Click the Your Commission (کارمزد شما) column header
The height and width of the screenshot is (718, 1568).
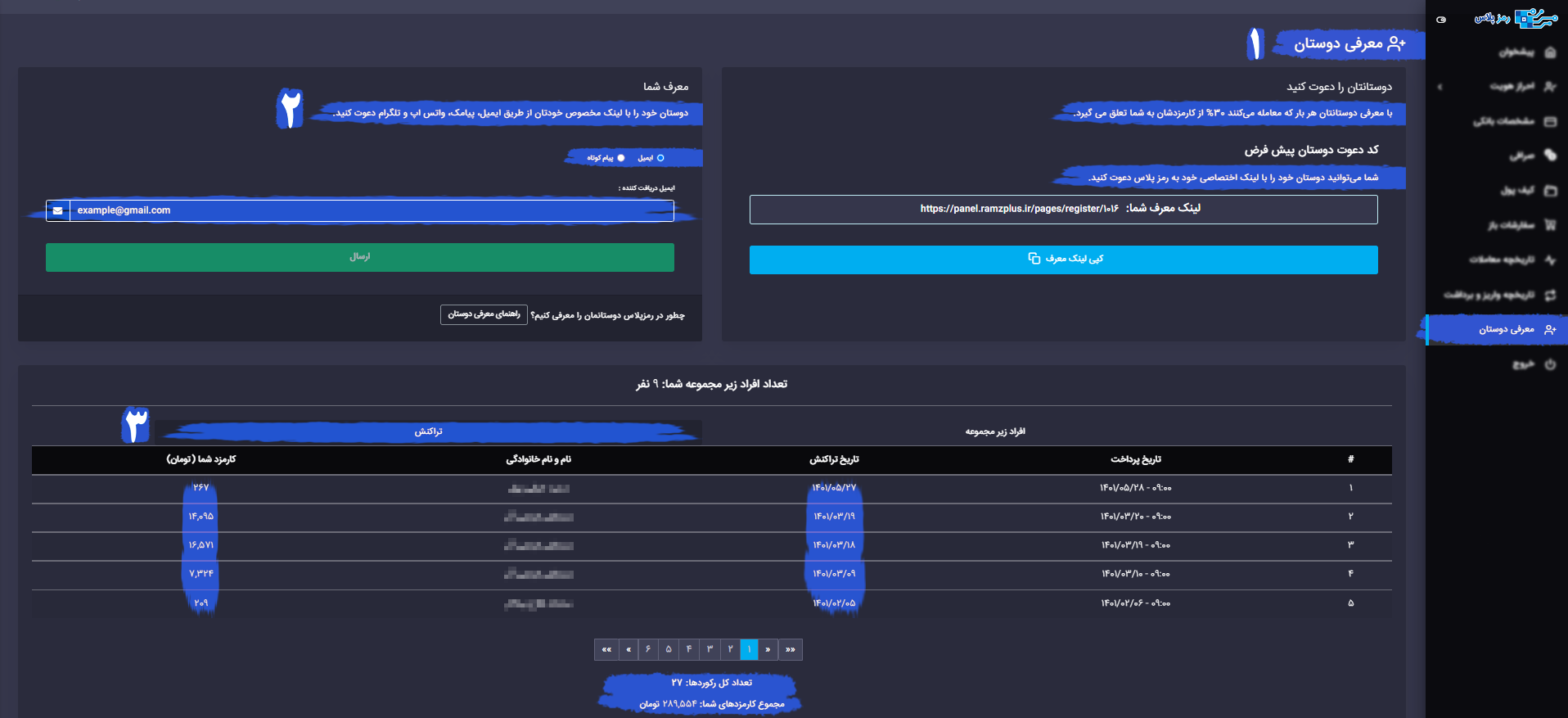201,459
